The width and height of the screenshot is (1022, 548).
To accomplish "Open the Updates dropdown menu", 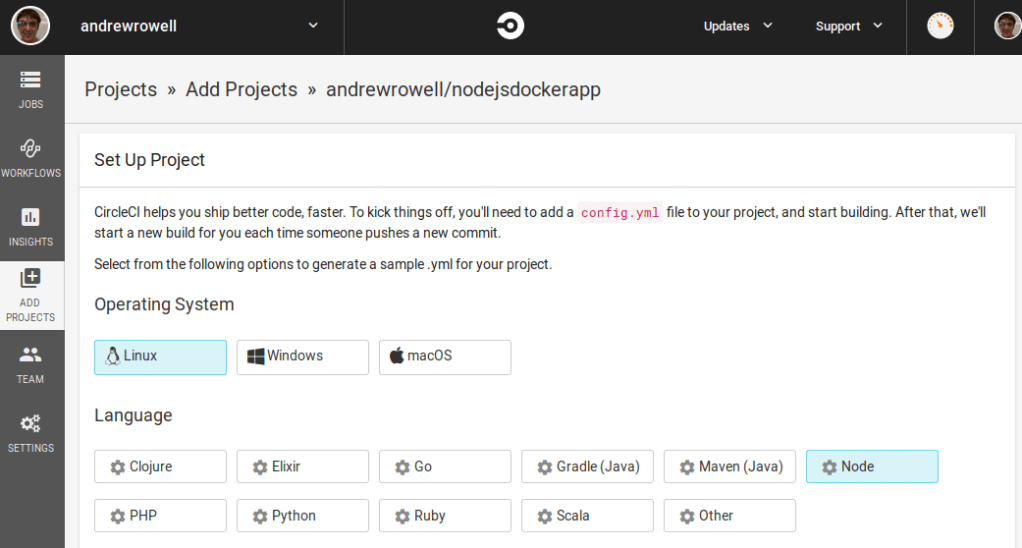I will tap(738, 26).
